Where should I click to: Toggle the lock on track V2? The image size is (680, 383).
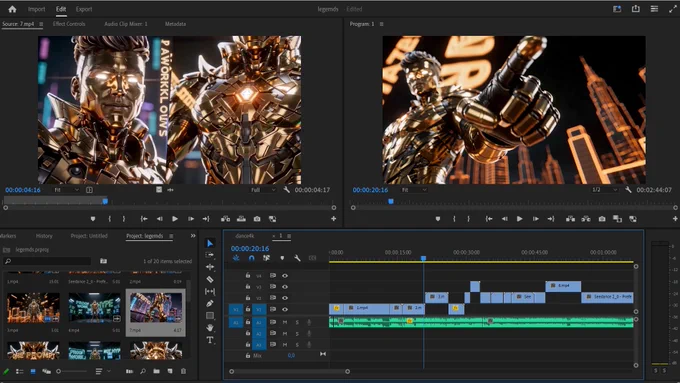(248, 298)
